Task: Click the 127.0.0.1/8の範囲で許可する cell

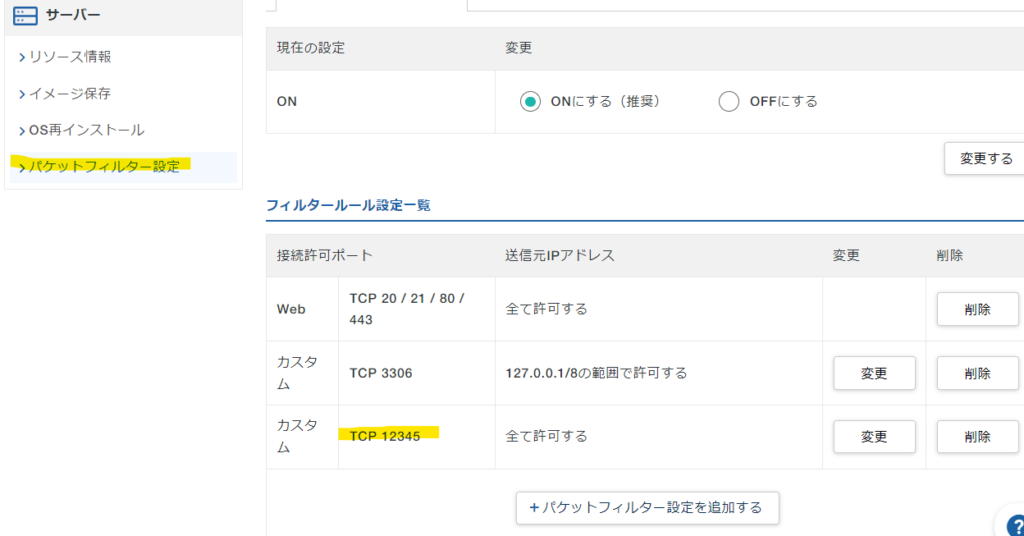Action: [x=597, y=373]
